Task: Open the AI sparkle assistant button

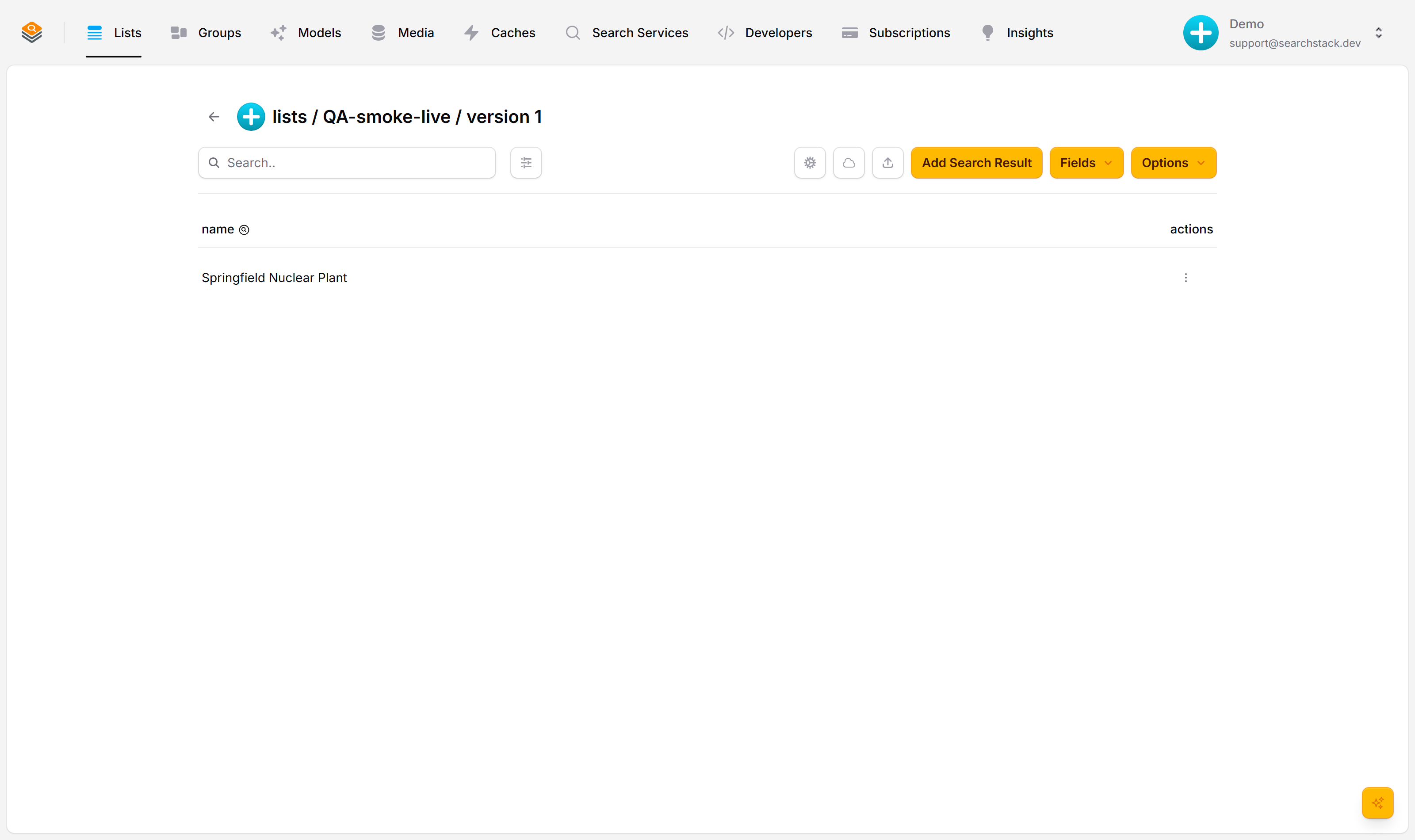Action: [1377, 802]
